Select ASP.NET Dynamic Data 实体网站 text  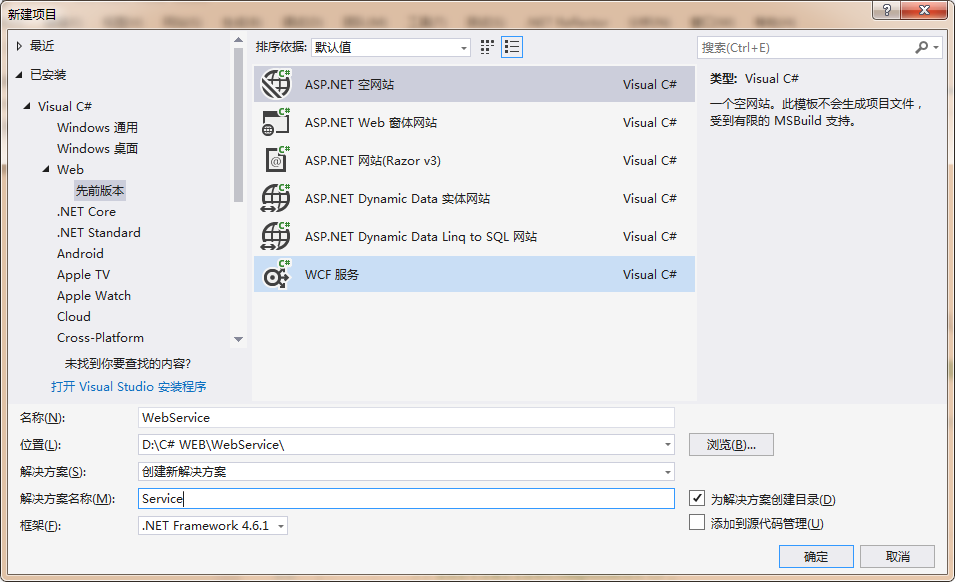tap(397, 198)
